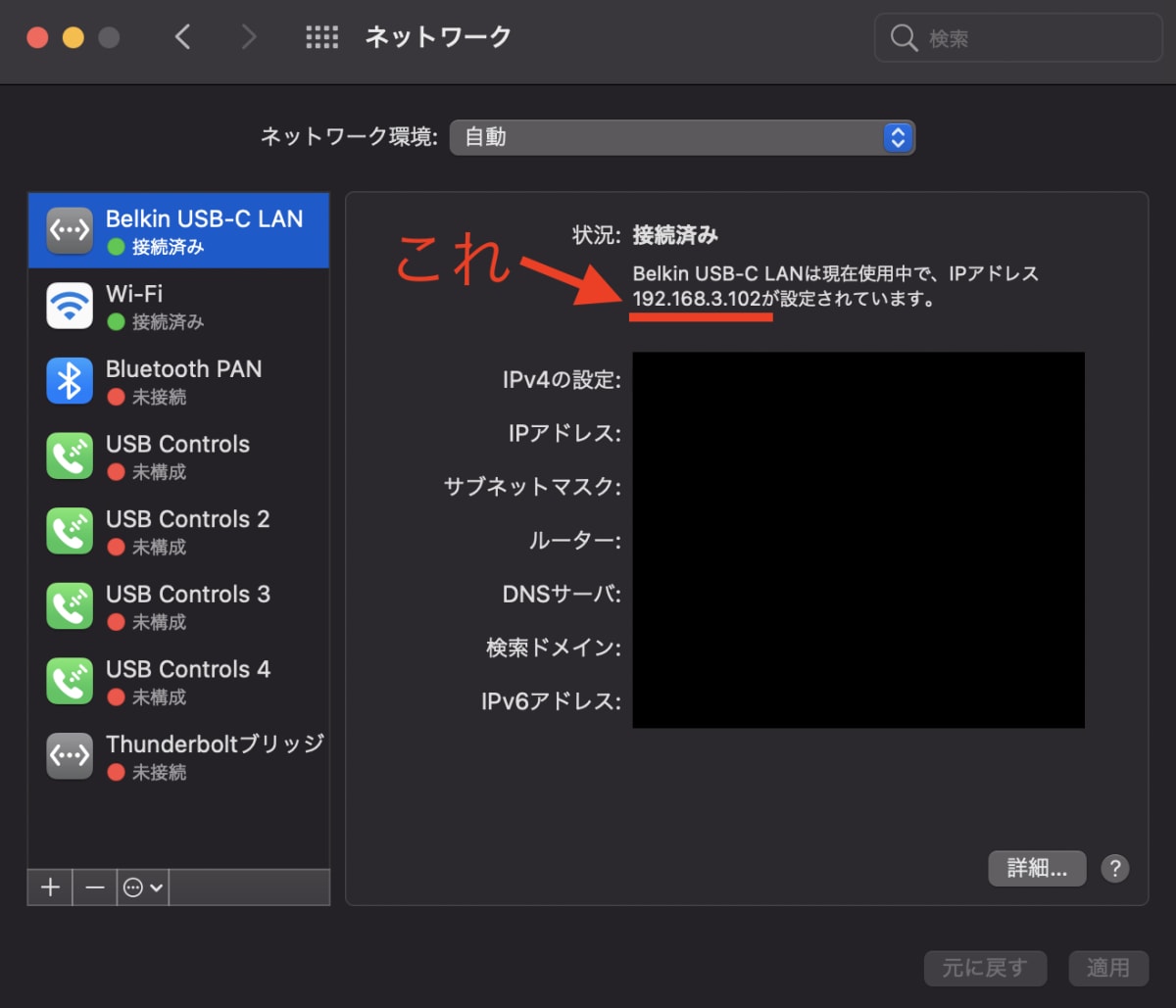Click the サブネットマスク label
The image size is (1176, 1008).
point(532,487)
